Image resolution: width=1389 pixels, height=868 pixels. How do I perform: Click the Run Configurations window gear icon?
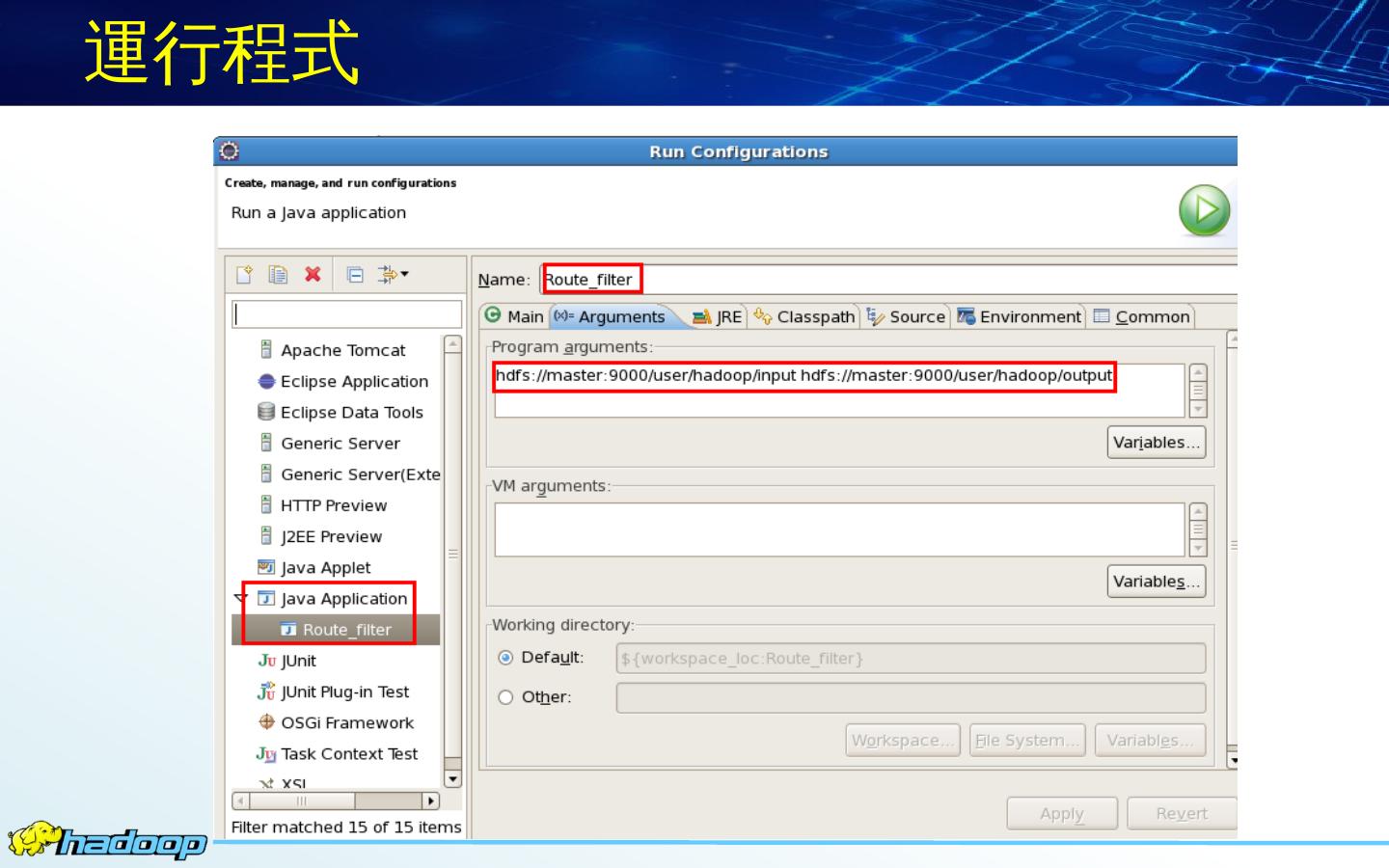229,151
